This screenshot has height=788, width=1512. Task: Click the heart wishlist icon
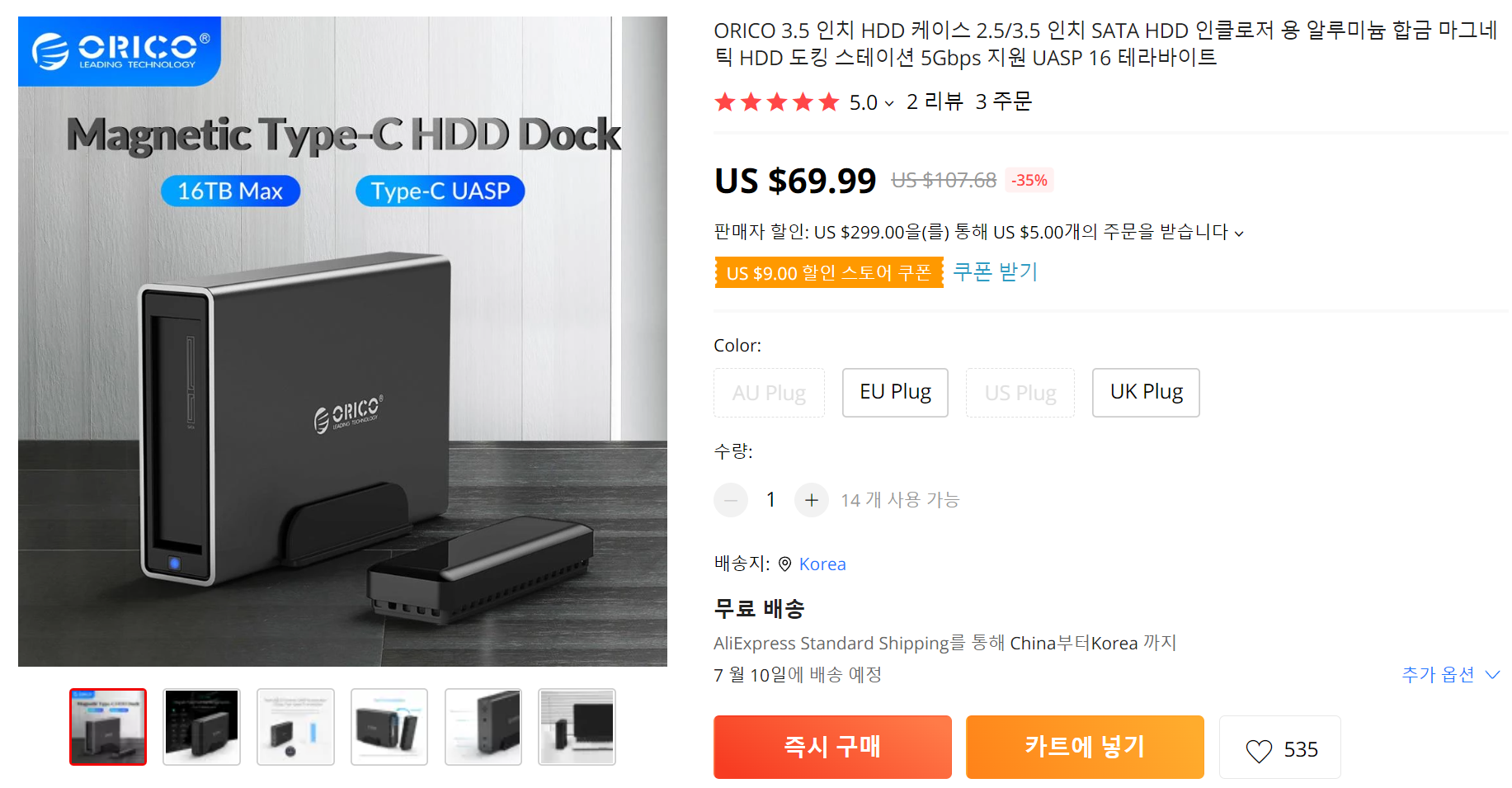pyautogui.click(x=1259, y=750)
